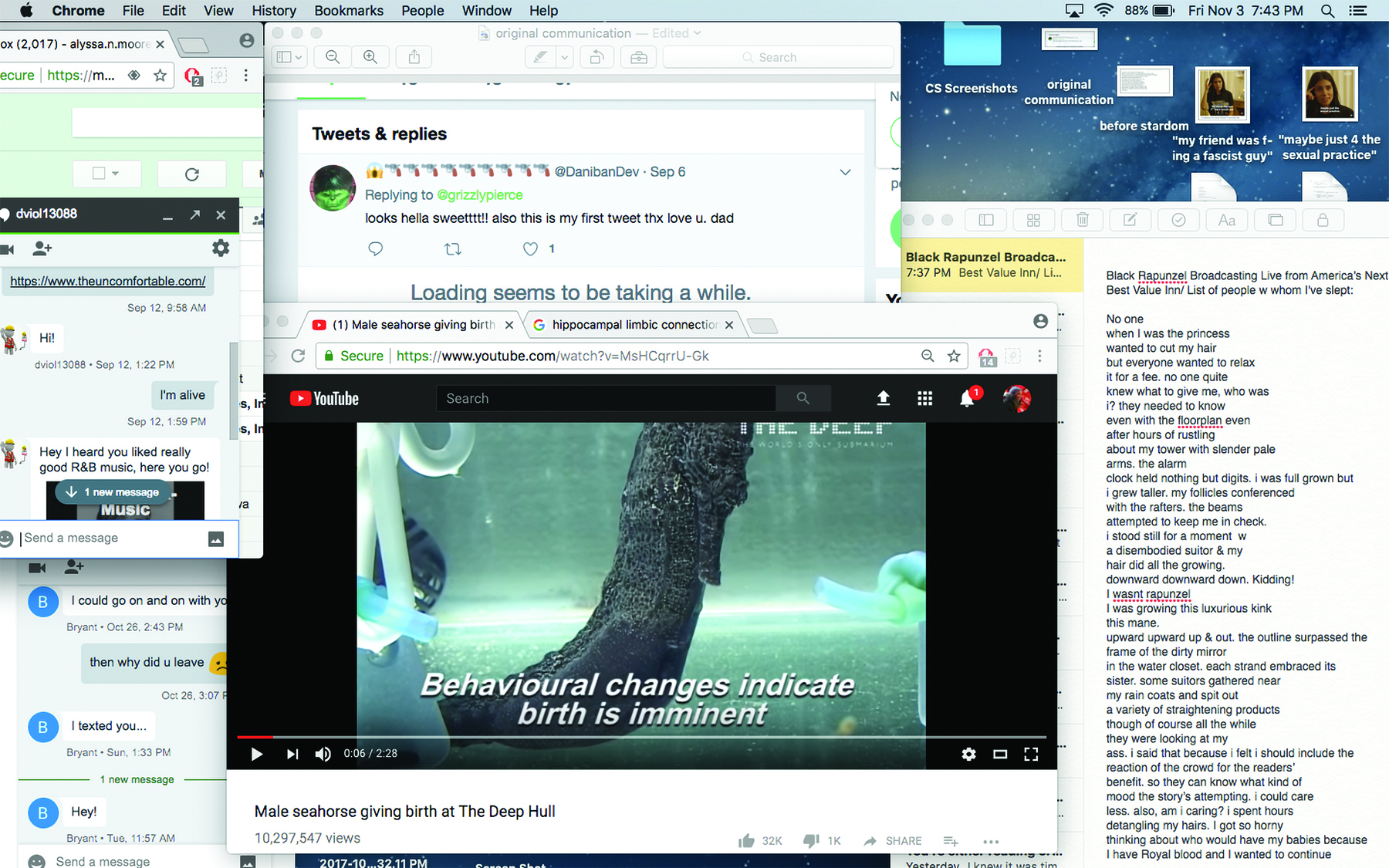The height and width of the screenshot is (868, 1389).
Task: Click the YouTube URL address bar
Action: pyautogui.click(x=617, y=356)
